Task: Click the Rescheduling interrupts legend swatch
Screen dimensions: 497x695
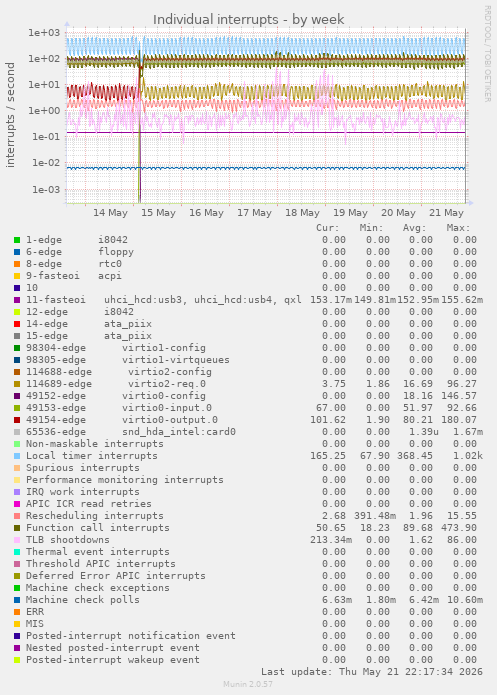Action: (x=17, y=516)
